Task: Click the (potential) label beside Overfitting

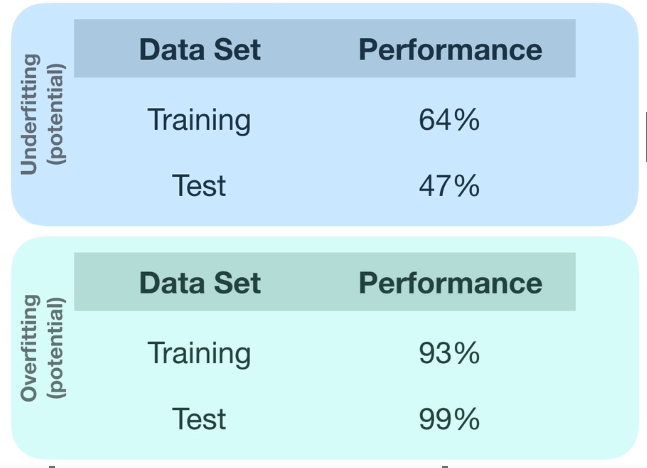Action: [x=56, y=348]
